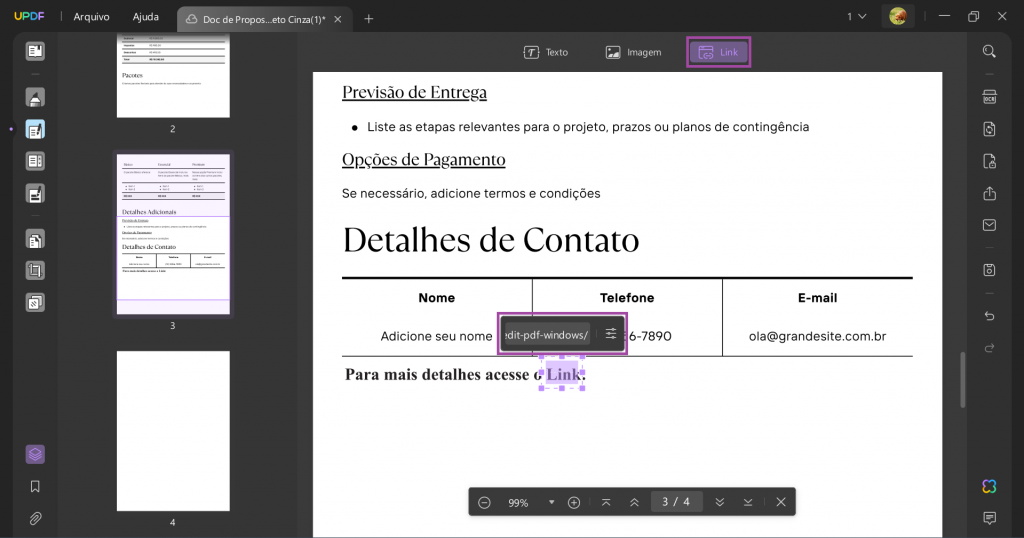Viewport: 1024px width, 538px height.
Task: Click the zoom in plus button
Action: pos(574,502)
